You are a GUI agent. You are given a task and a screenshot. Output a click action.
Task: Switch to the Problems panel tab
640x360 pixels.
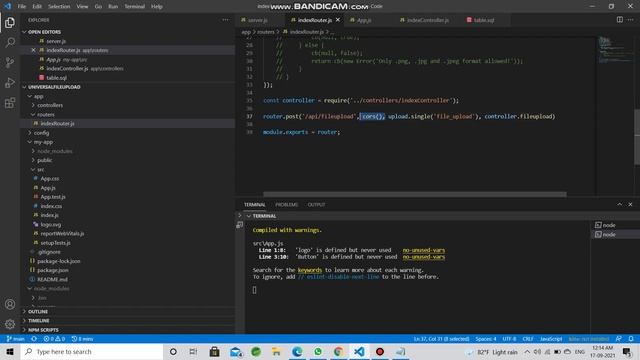[x=287, y=204]
